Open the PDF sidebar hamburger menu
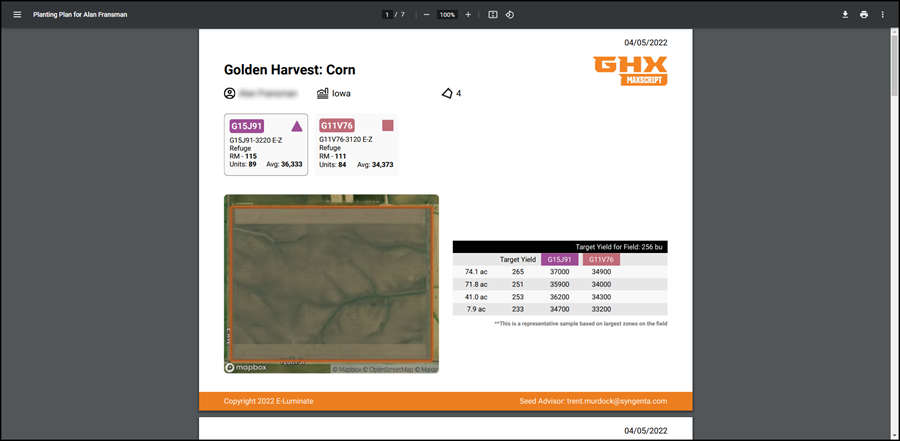The width and height of the screenshot is (900, 441). tap(17, 14)
